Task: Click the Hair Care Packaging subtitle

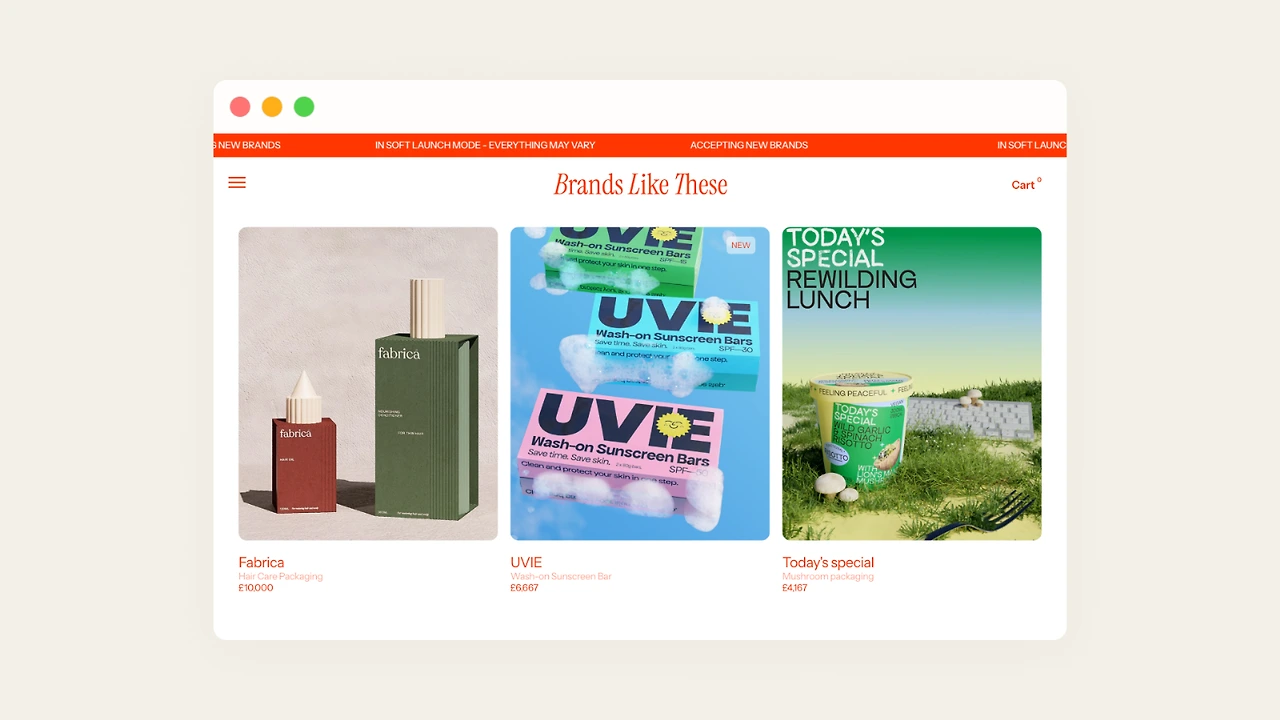Action: 281,576
